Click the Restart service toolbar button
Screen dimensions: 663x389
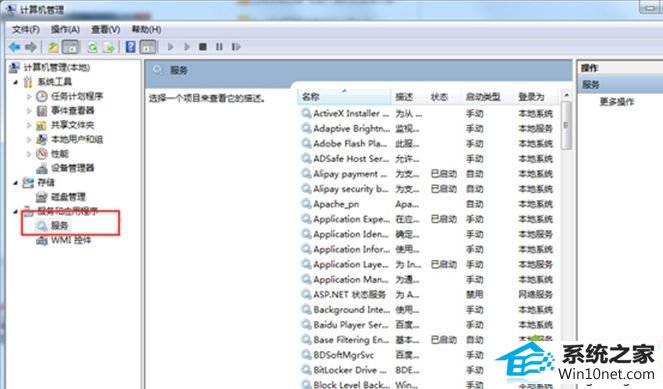click(x=236, y=47)
